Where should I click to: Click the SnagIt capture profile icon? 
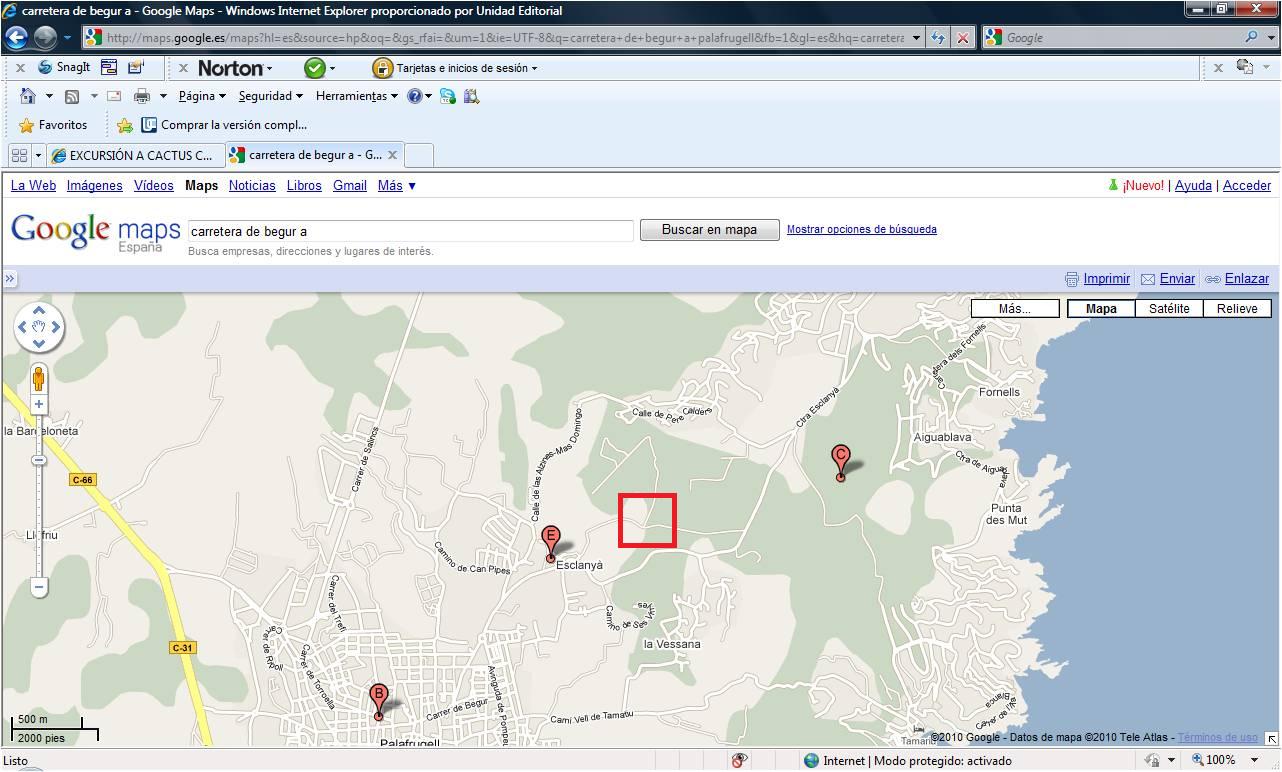click(x=135, y=68)
